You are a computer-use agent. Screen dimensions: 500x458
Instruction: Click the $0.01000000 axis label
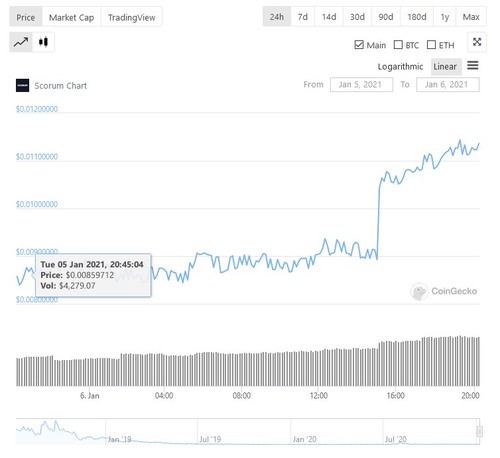click(37, 204)
